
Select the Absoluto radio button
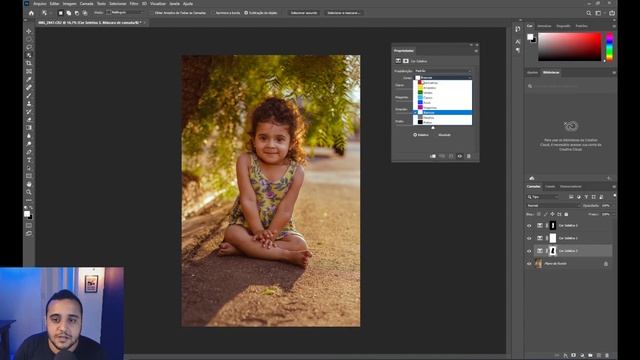click(x=444, y=135)
